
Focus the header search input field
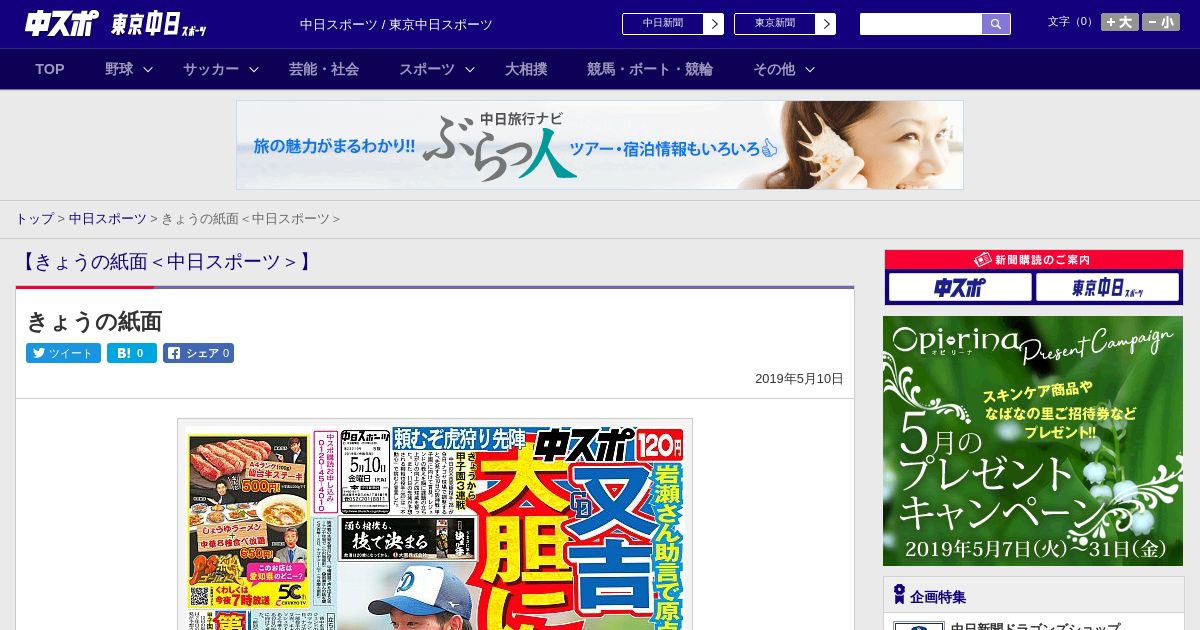click(x=921, y=24)
